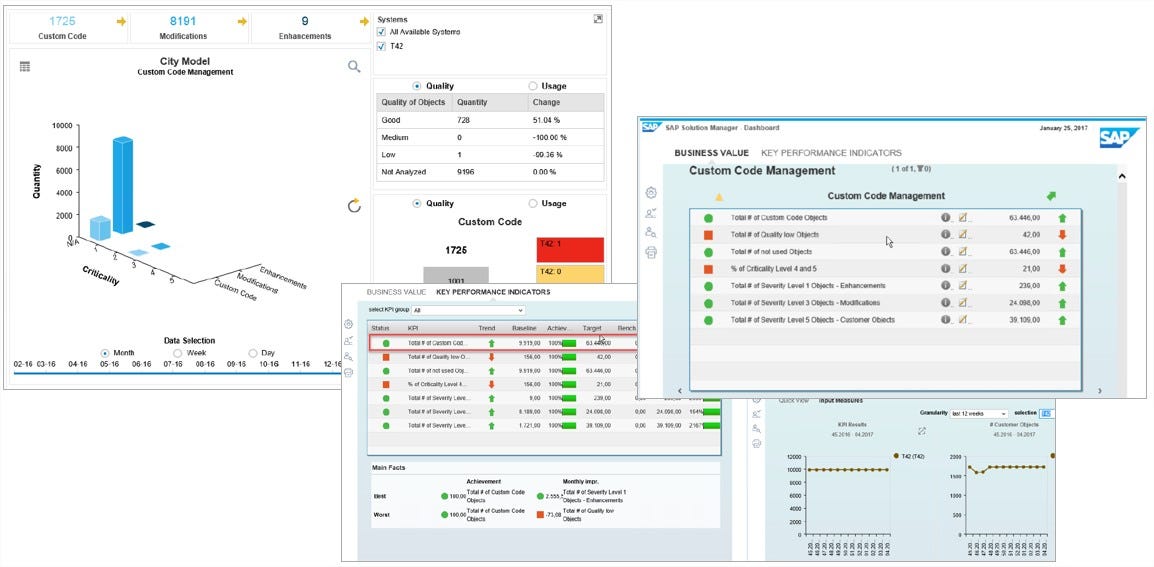Viewport: 1154px width, 567px height.
Task: Click the 05-16 marker on the data timeline
Action: coord(110,364)
